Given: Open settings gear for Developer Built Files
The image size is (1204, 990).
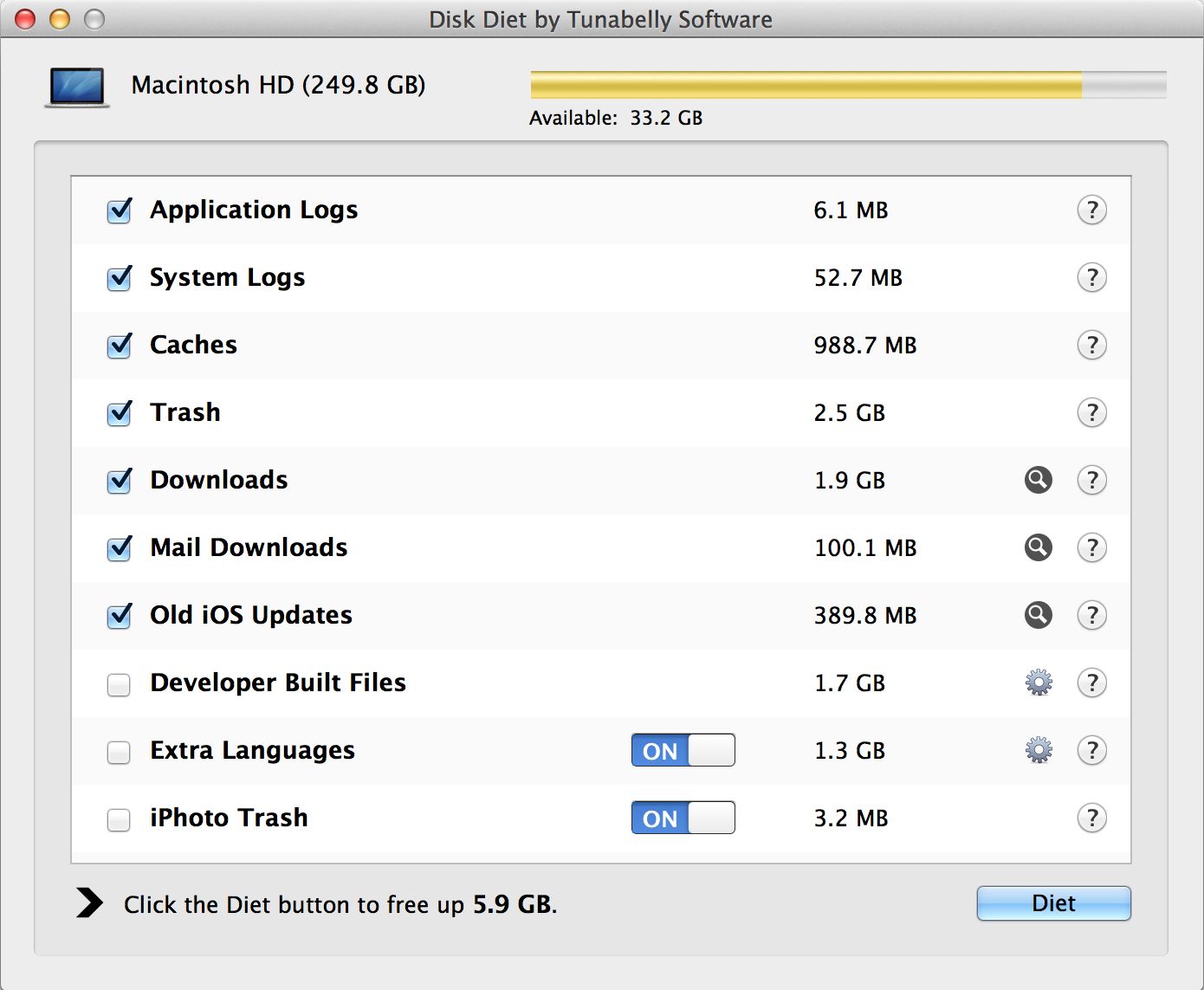Looking at the screenshot, I should pyautogui.click(x=1038, y=683).
